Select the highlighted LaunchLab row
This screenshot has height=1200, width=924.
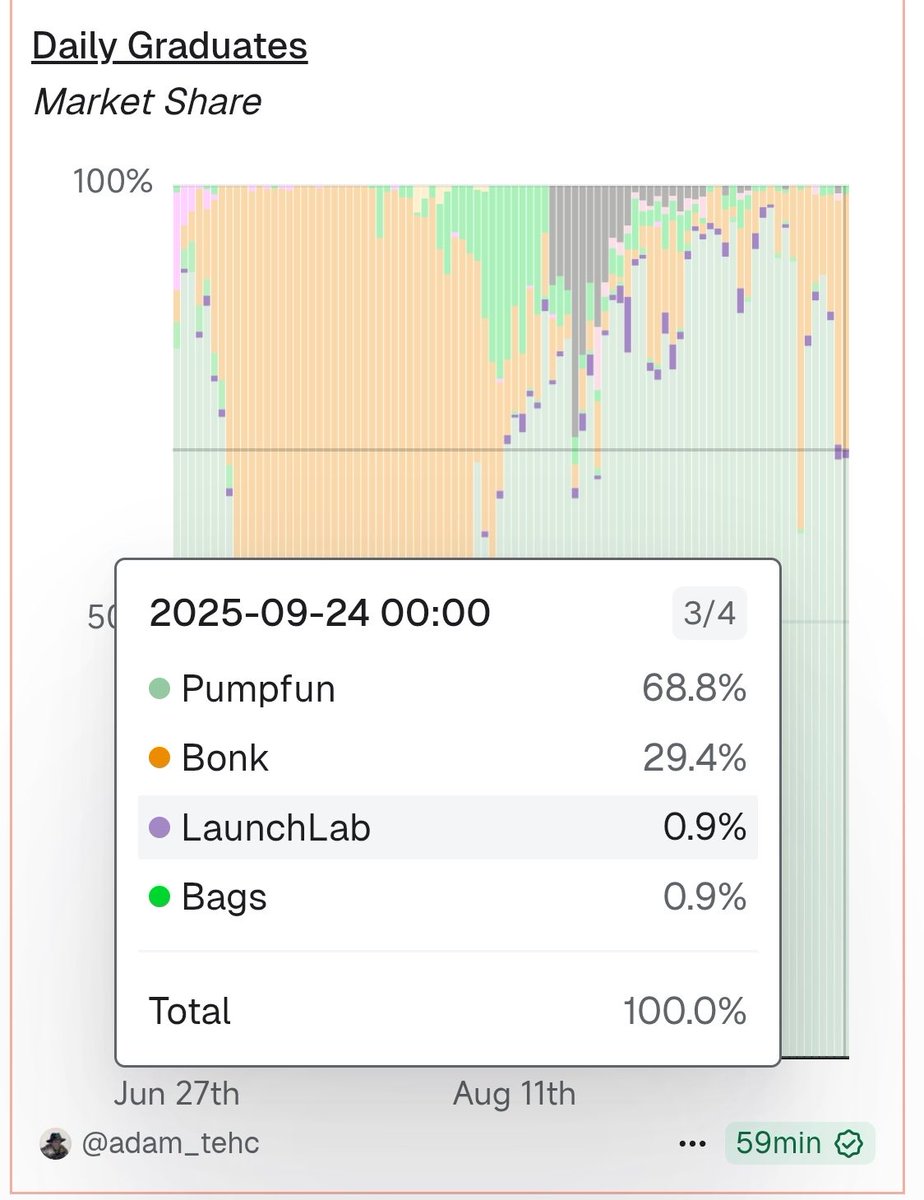(447, 827)
